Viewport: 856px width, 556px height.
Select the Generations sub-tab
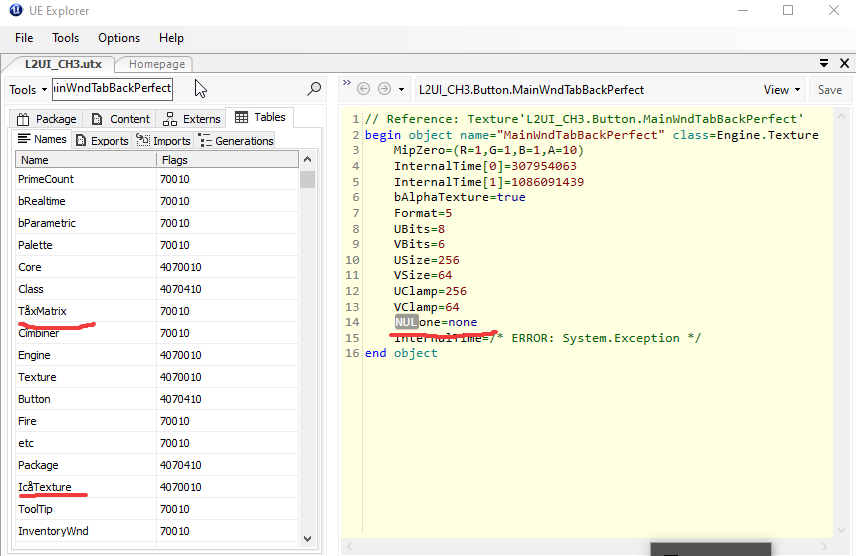(x=236, y=140)
